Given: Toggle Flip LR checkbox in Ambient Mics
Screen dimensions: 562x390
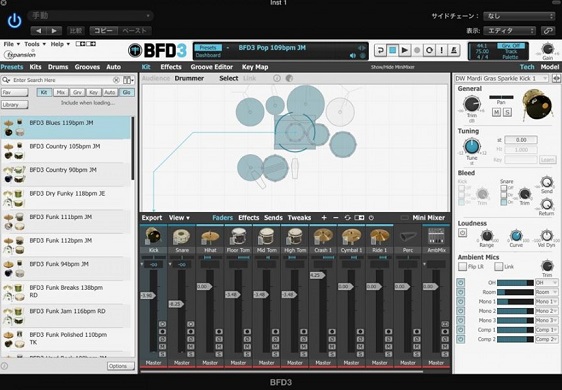Looking at the screenshot, I should point(463,266).
